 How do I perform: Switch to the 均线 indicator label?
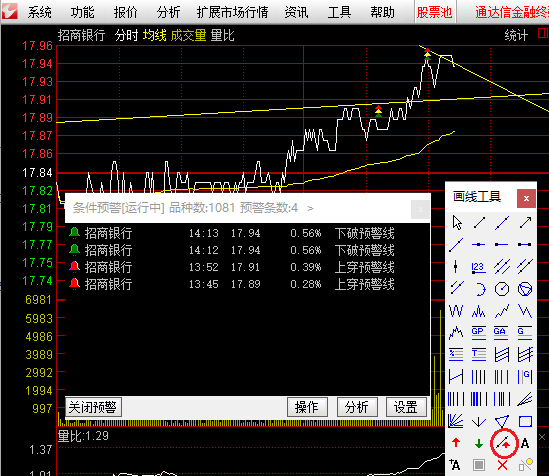154,35
